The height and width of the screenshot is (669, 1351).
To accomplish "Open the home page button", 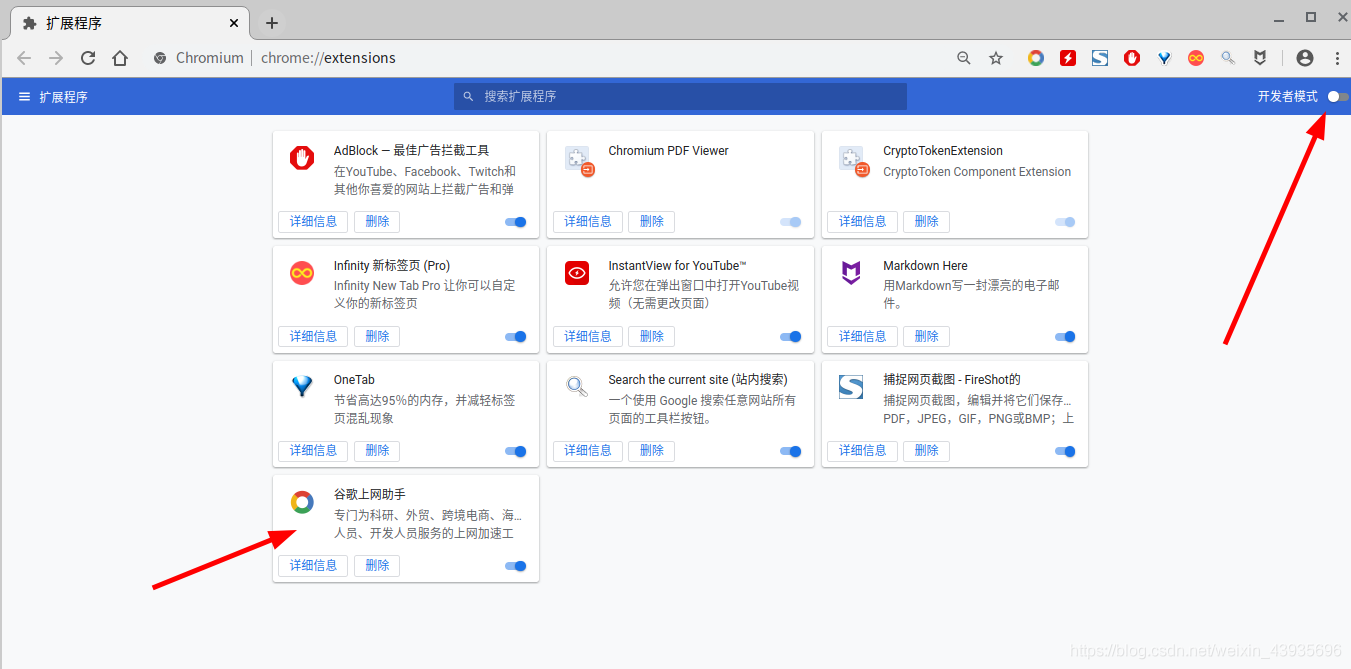I will coord(120,58).
